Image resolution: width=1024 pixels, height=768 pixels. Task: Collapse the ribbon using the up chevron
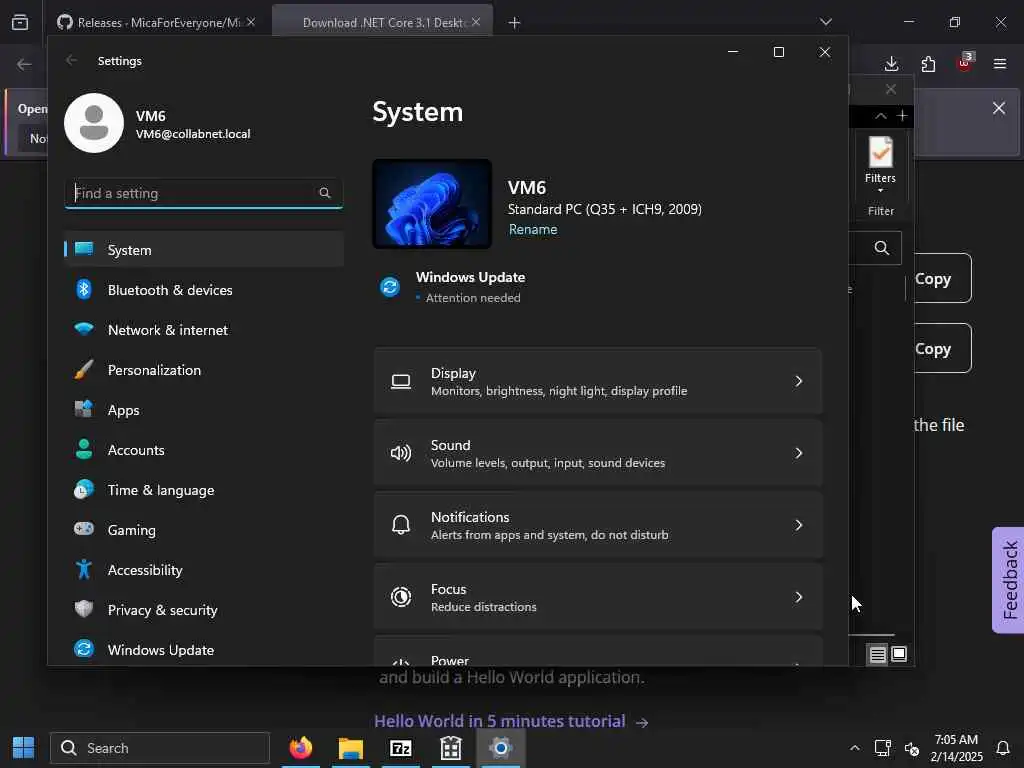tap(880, 116)
